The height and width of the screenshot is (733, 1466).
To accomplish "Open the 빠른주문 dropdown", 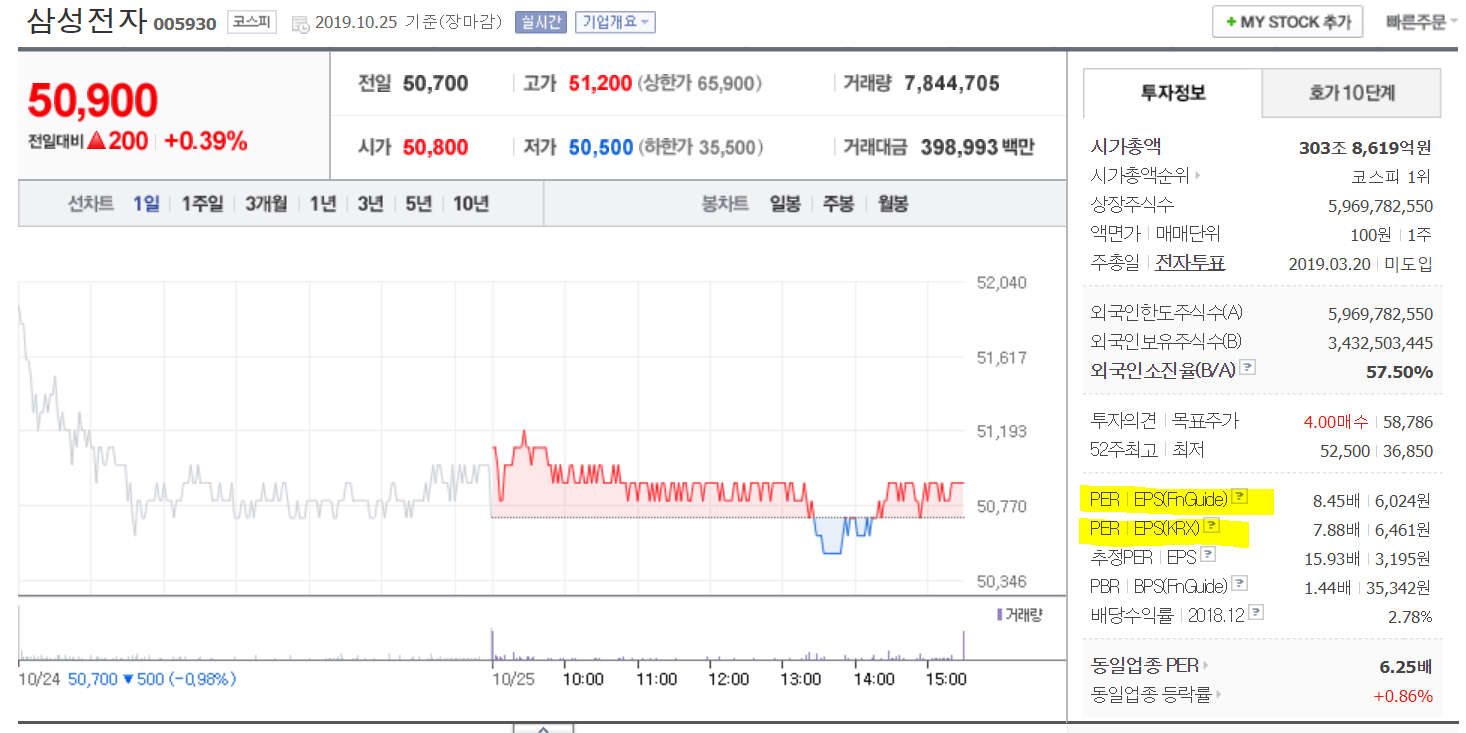I will [x=1422, y=22].
